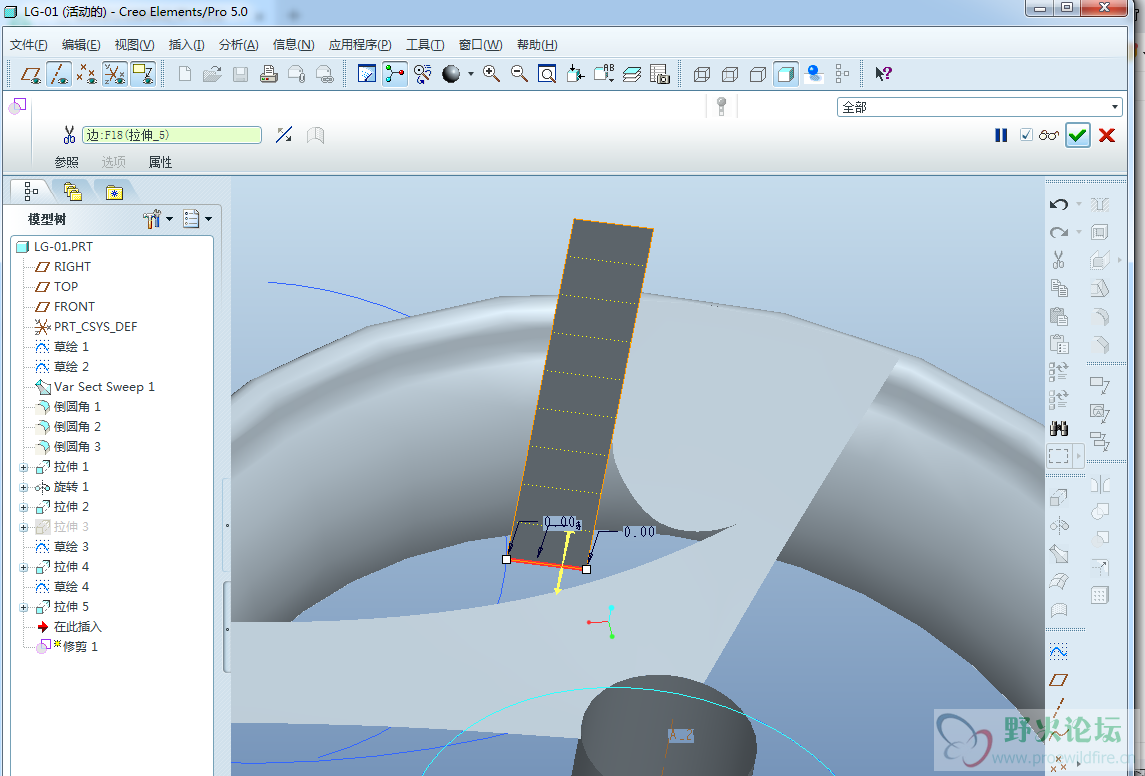Refit the model to screen
Screen dimensions: 1145x776
pyautogui.click(x=547, y=74)
